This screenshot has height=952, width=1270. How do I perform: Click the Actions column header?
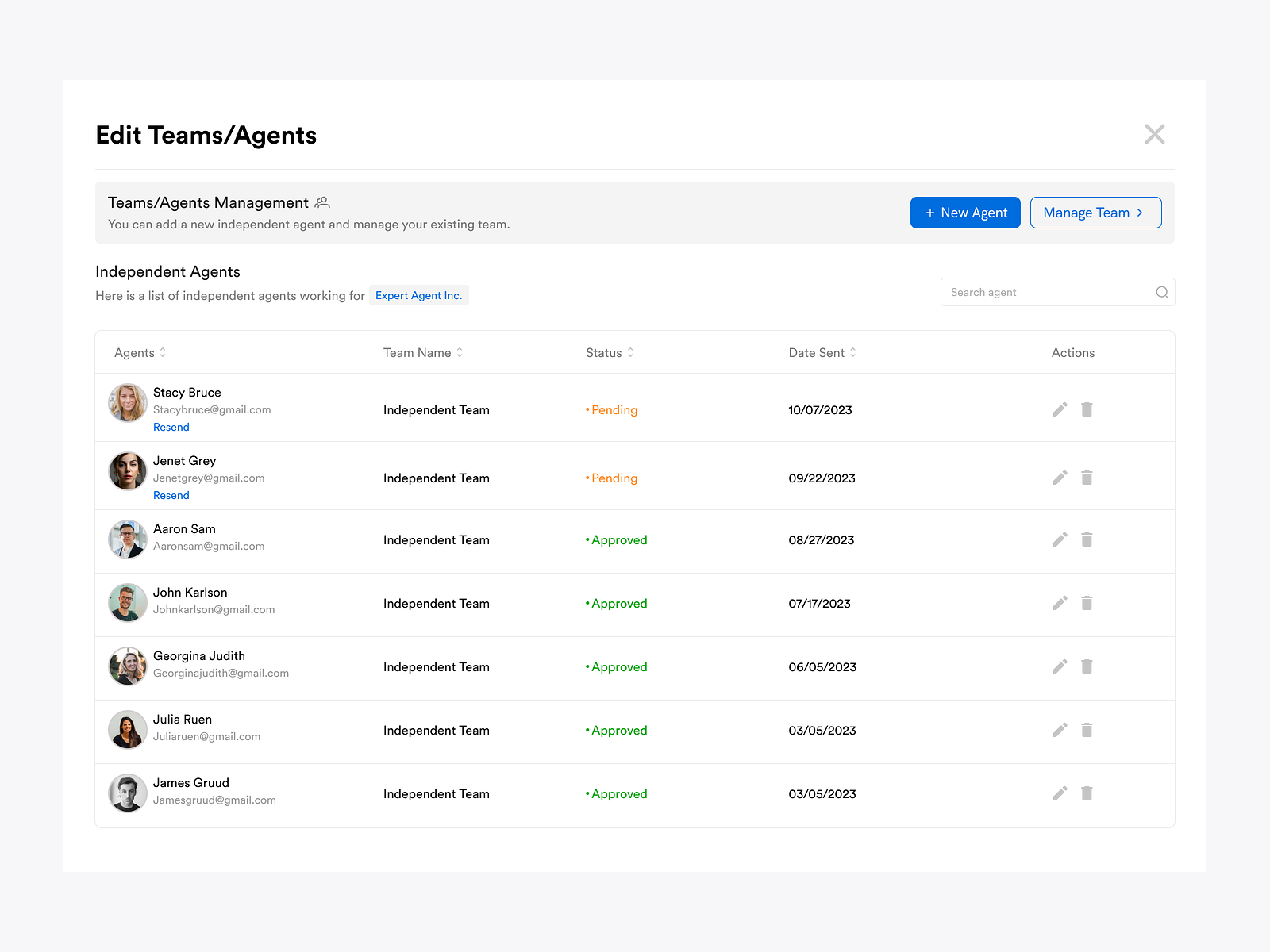[1073, 353]
